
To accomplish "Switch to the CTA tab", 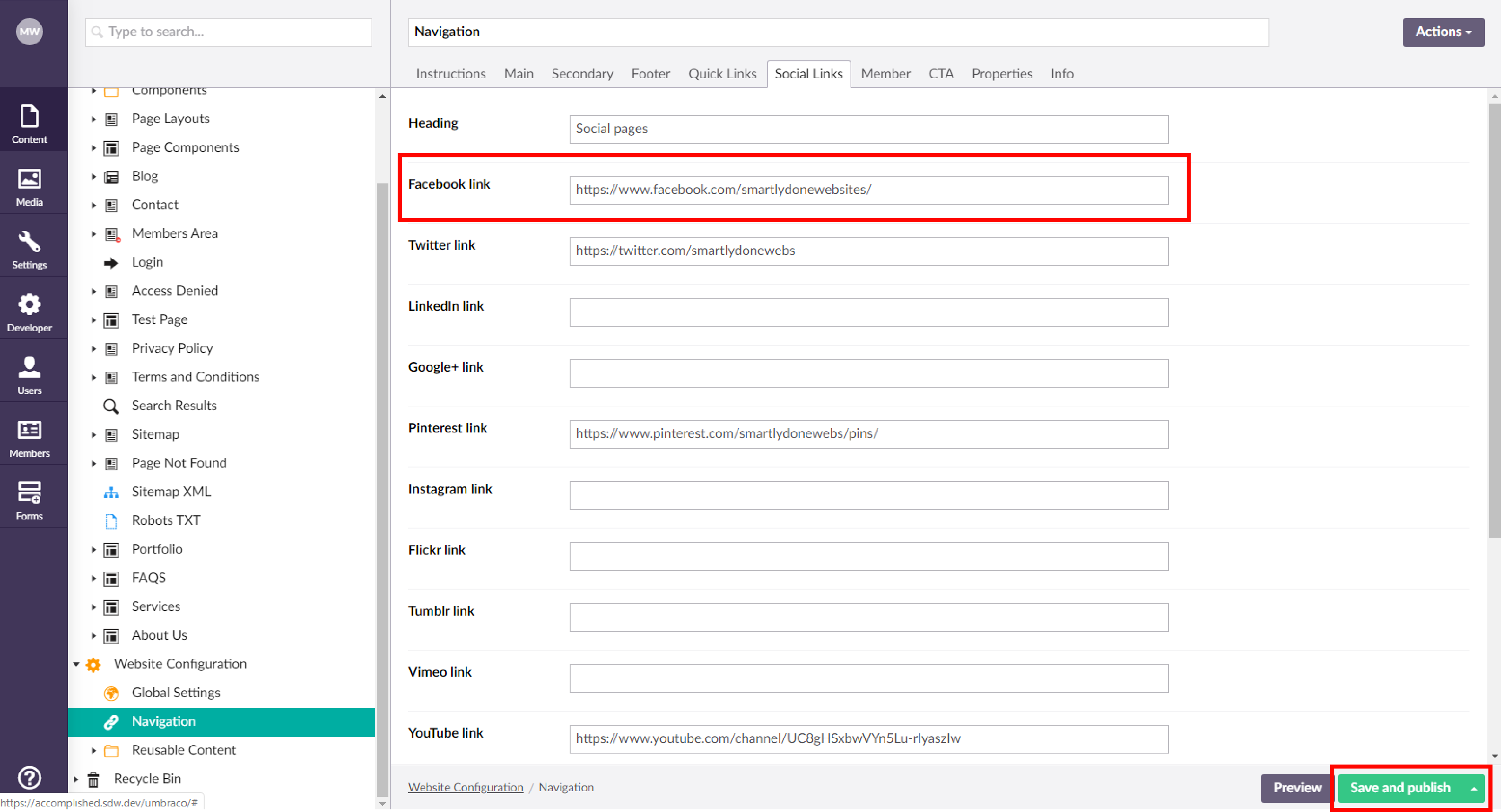I will point(940,74).
